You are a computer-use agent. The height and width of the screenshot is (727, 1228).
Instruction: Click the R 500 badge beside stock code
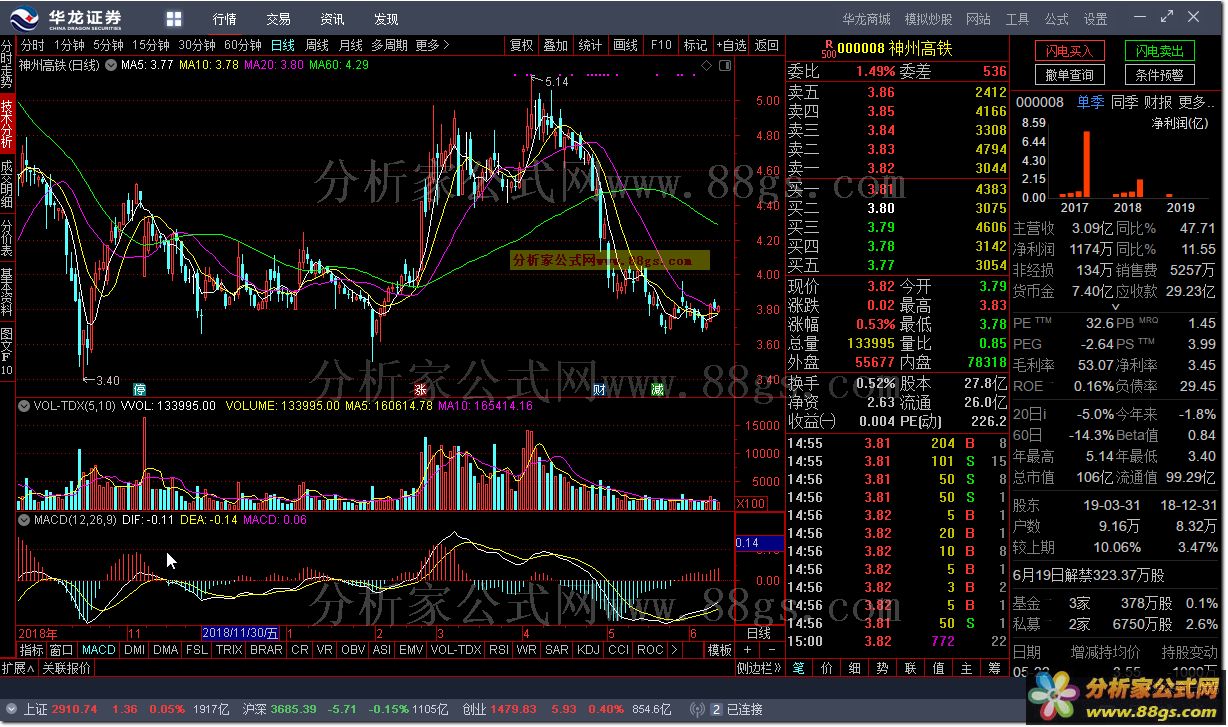coord(827,47)
